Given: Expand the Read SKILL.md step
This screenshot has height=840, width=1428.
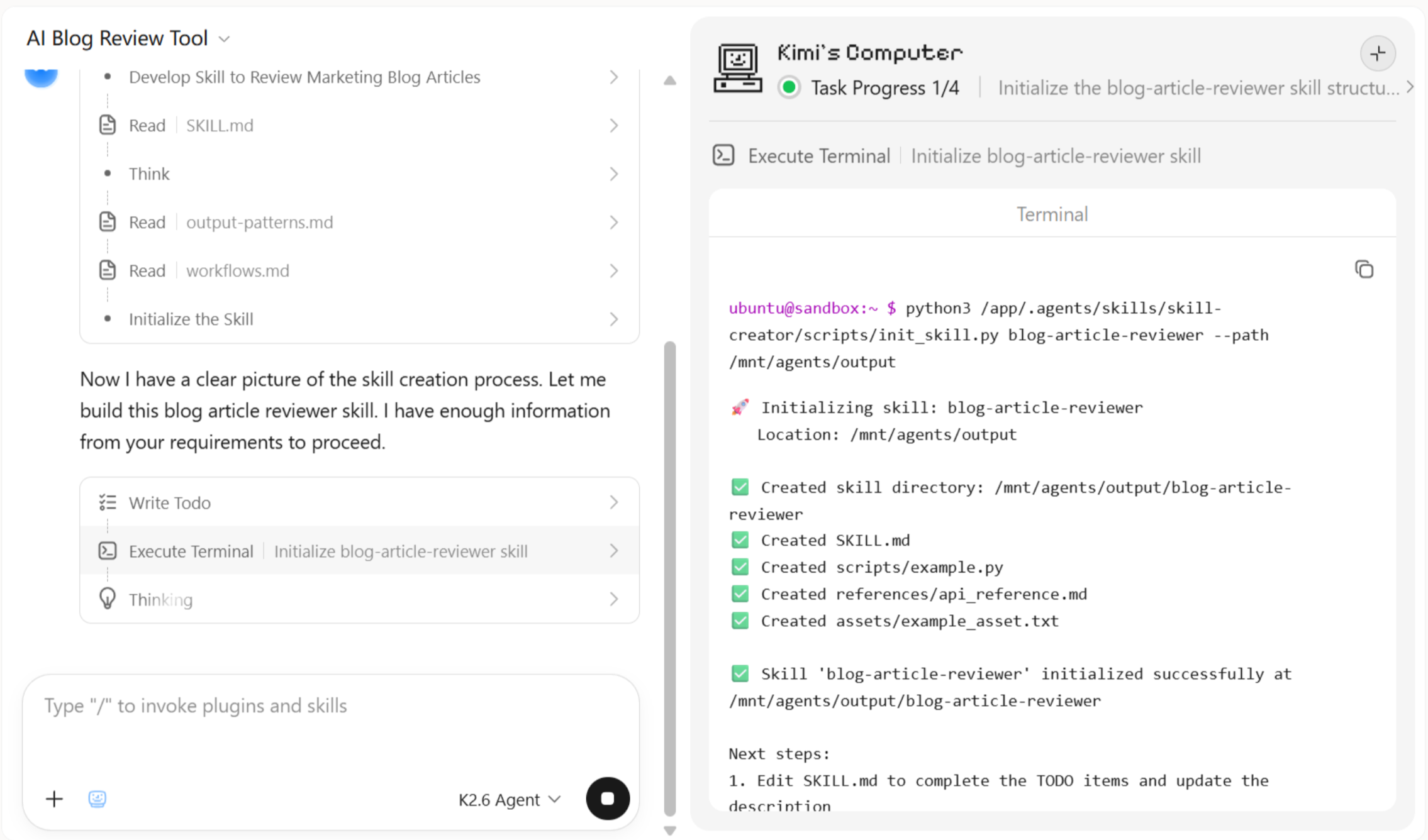Looking at the screenshot, I should [x=360, y=125].
